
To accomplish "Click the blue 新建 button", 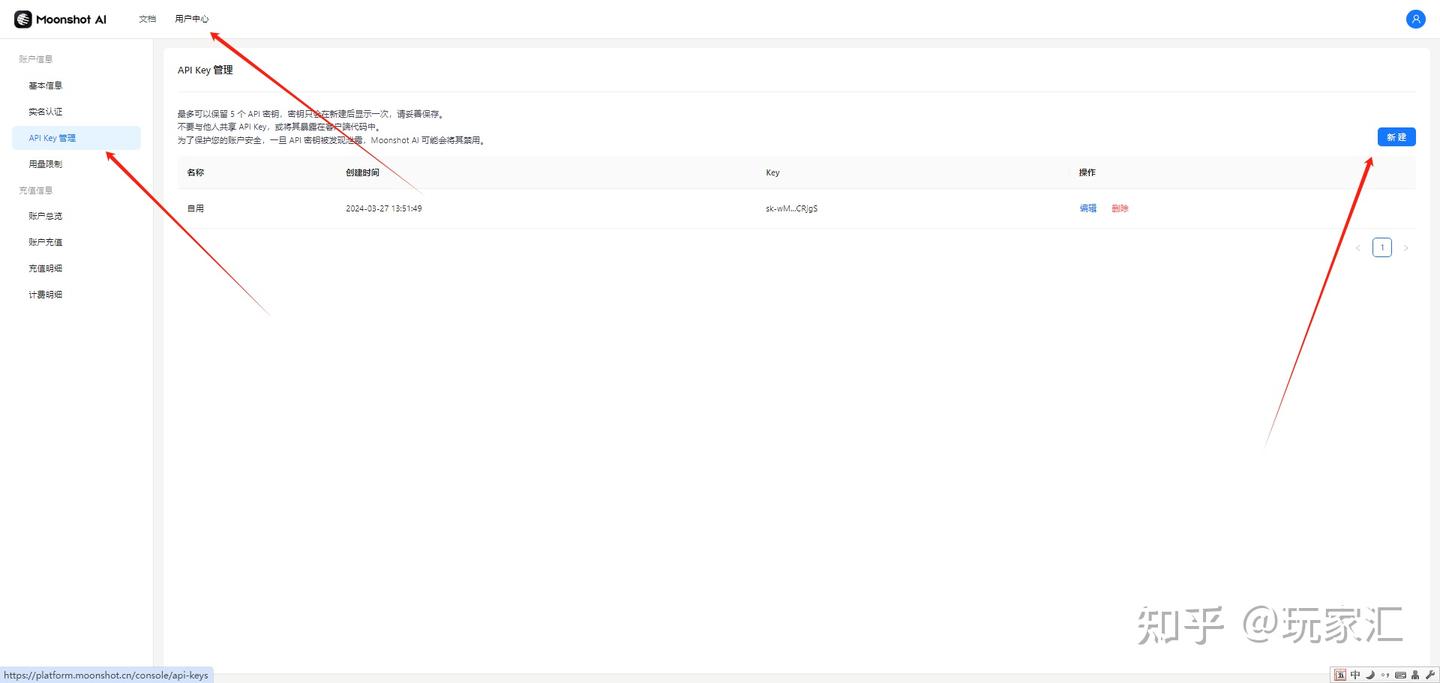I will (1396, 137).
